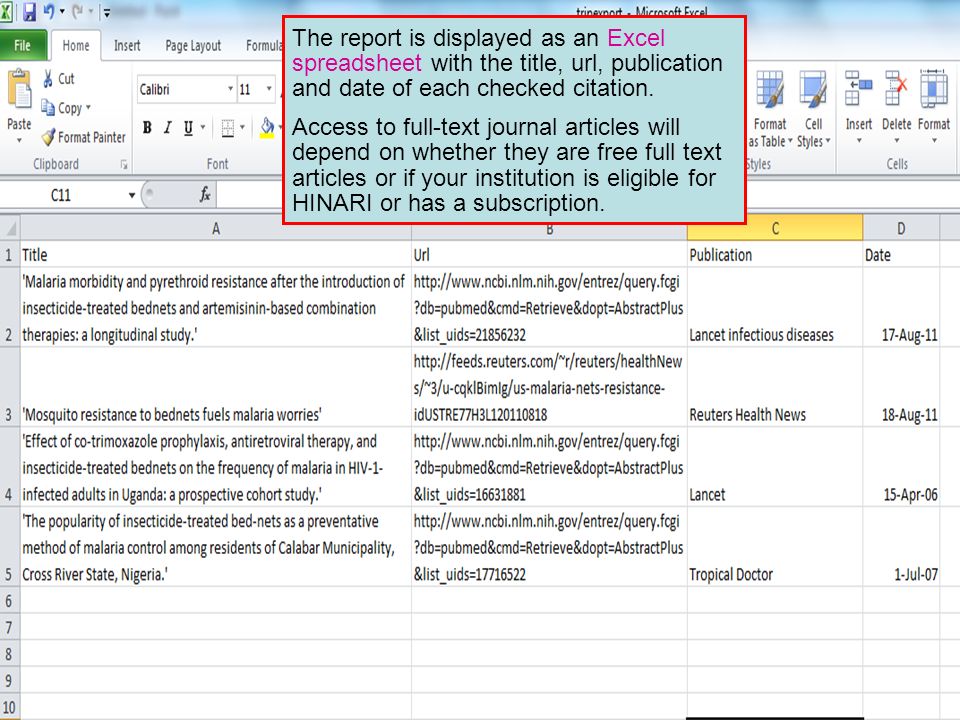Viewport: 960px width, 720px height.
Task: Expand the Paste options arrow
Action: (19, 141)
